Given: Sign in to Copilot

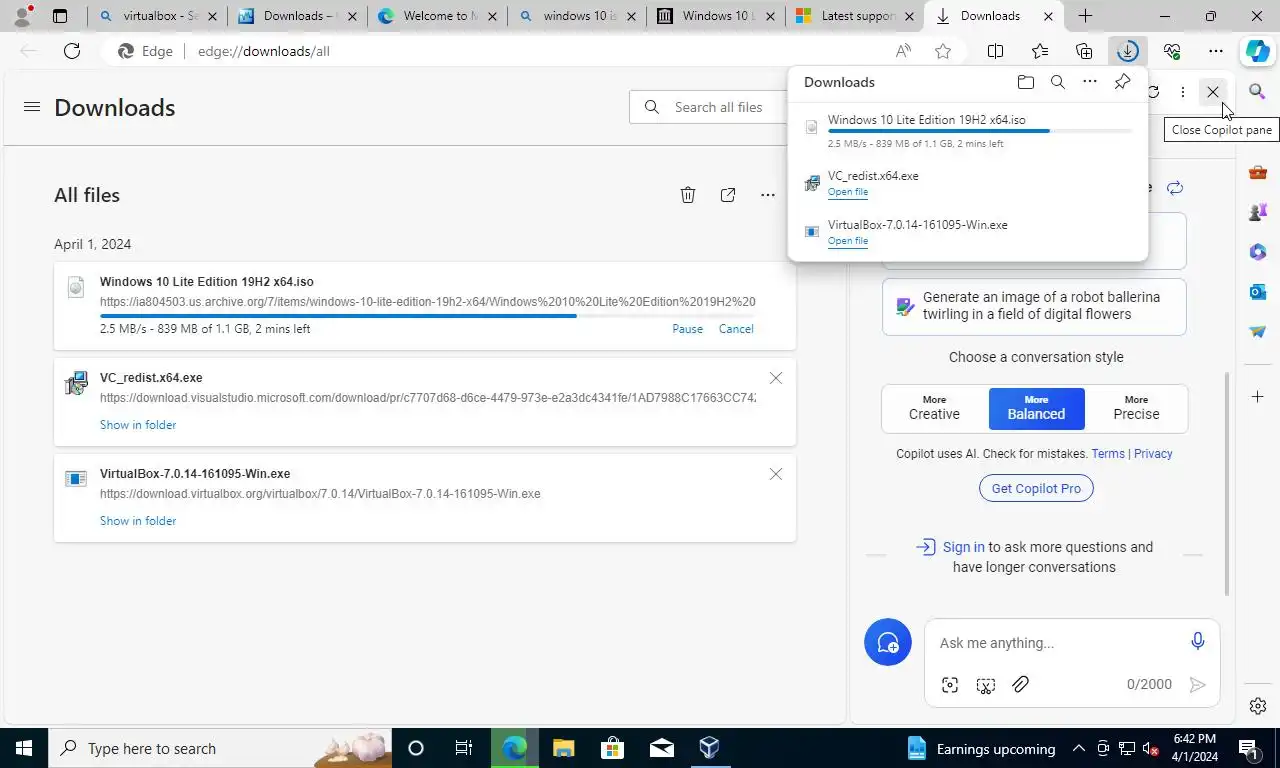Looking at the screenshot, I should tap(963, 547).
